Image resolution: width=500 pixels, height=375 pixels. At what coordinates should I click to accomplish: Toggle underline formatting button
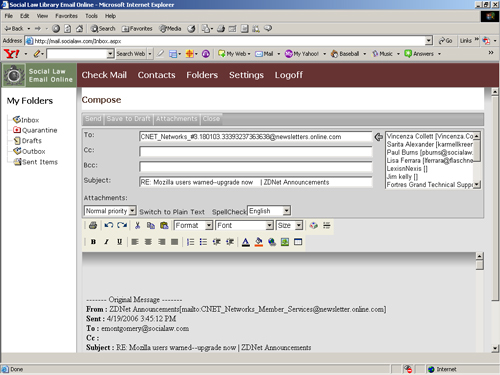(x=119, y=242)
